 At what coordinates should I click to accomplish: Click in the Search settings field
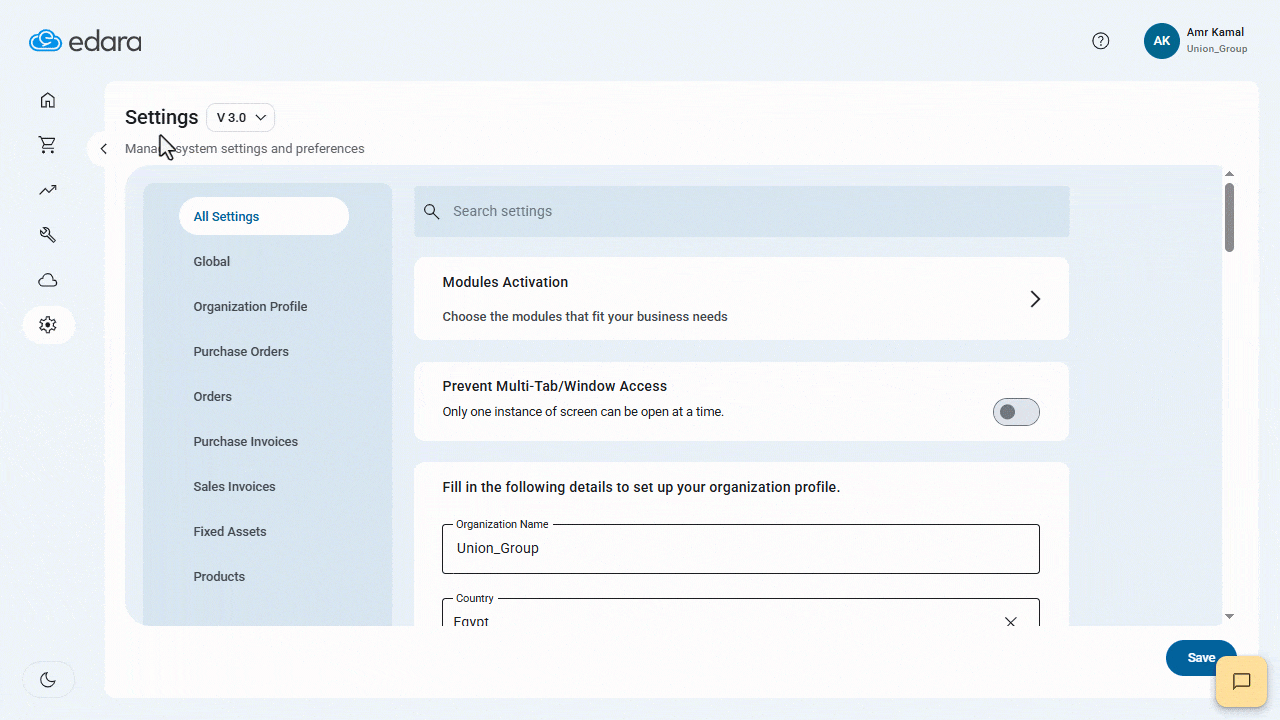click(742, 211)
